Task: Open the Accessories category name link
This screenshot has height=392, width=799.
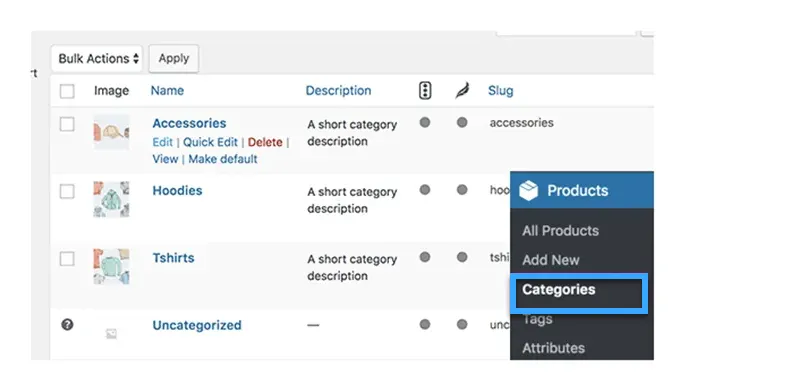Action: point(189,123)
